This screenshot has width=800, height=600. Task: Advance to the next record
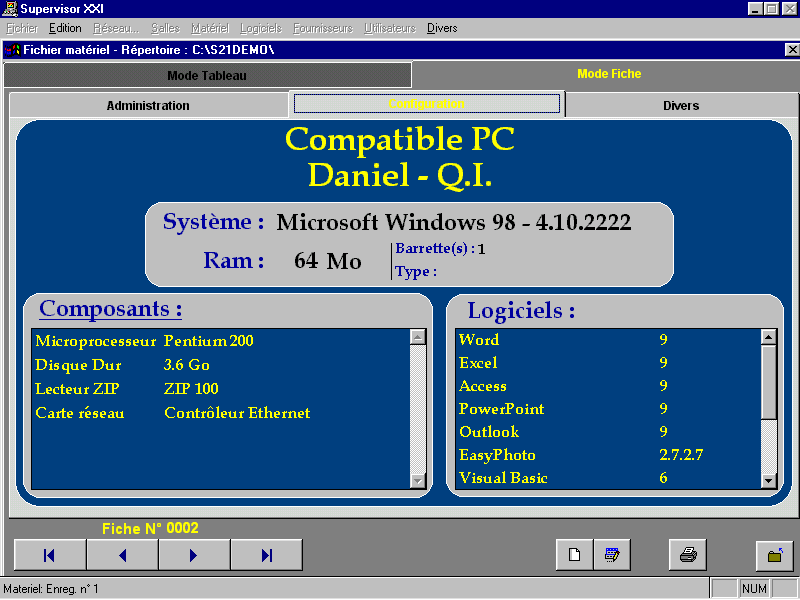click(x=194, y=555)
